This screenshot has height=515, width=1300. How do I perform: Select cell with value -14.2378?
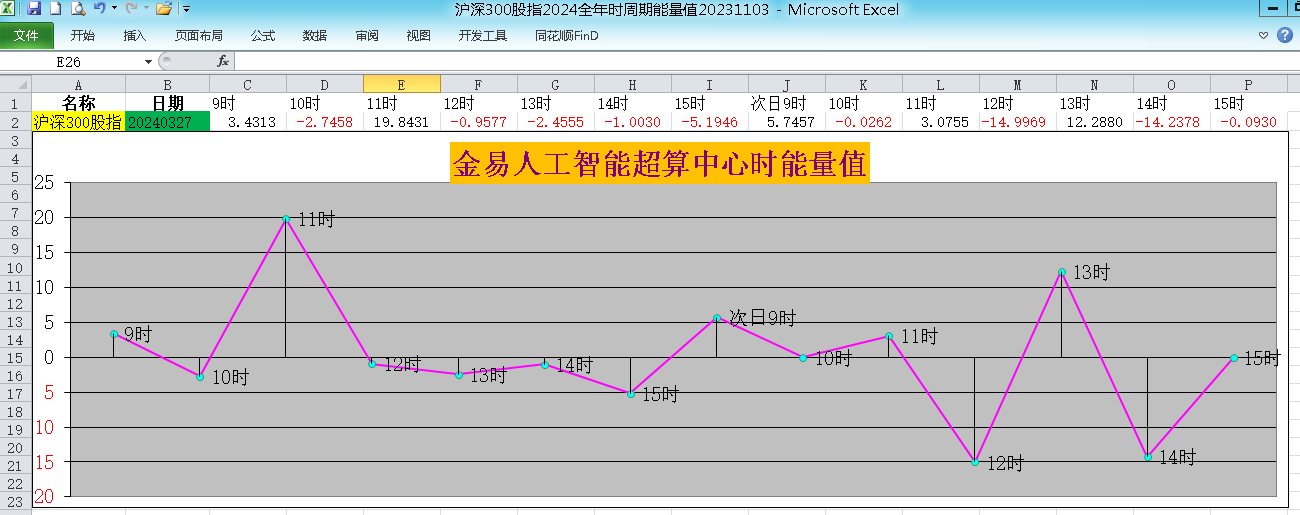click(1171, 122)
